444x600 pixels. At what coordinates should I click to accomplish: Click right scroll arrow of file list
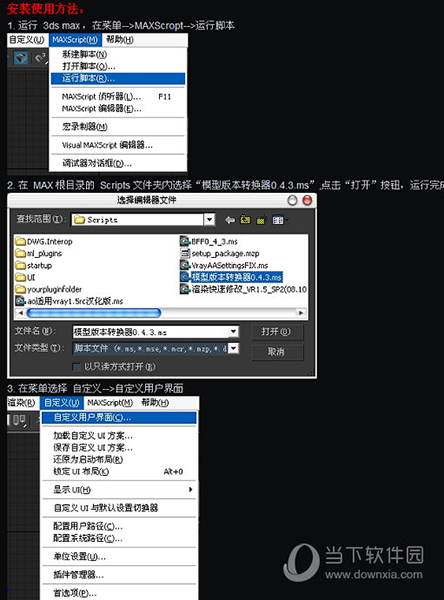(x=301, y=313)
